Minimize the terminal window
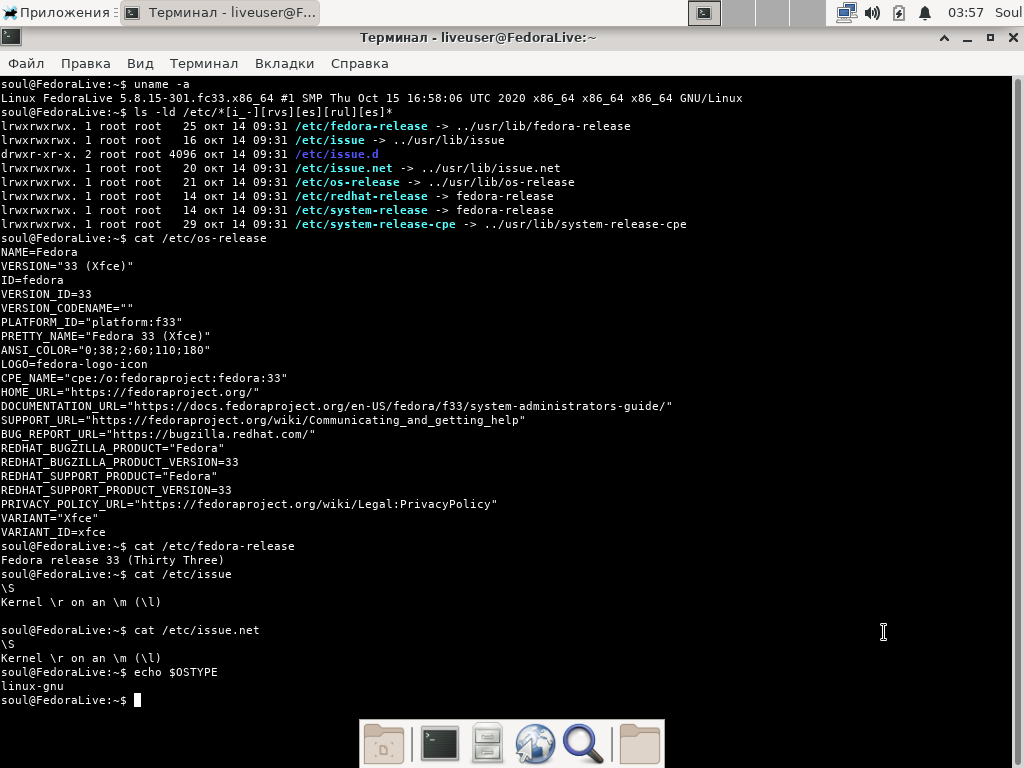Viewport: 1024px width, 768px height. pyautogui.click(x=967, y=38)
